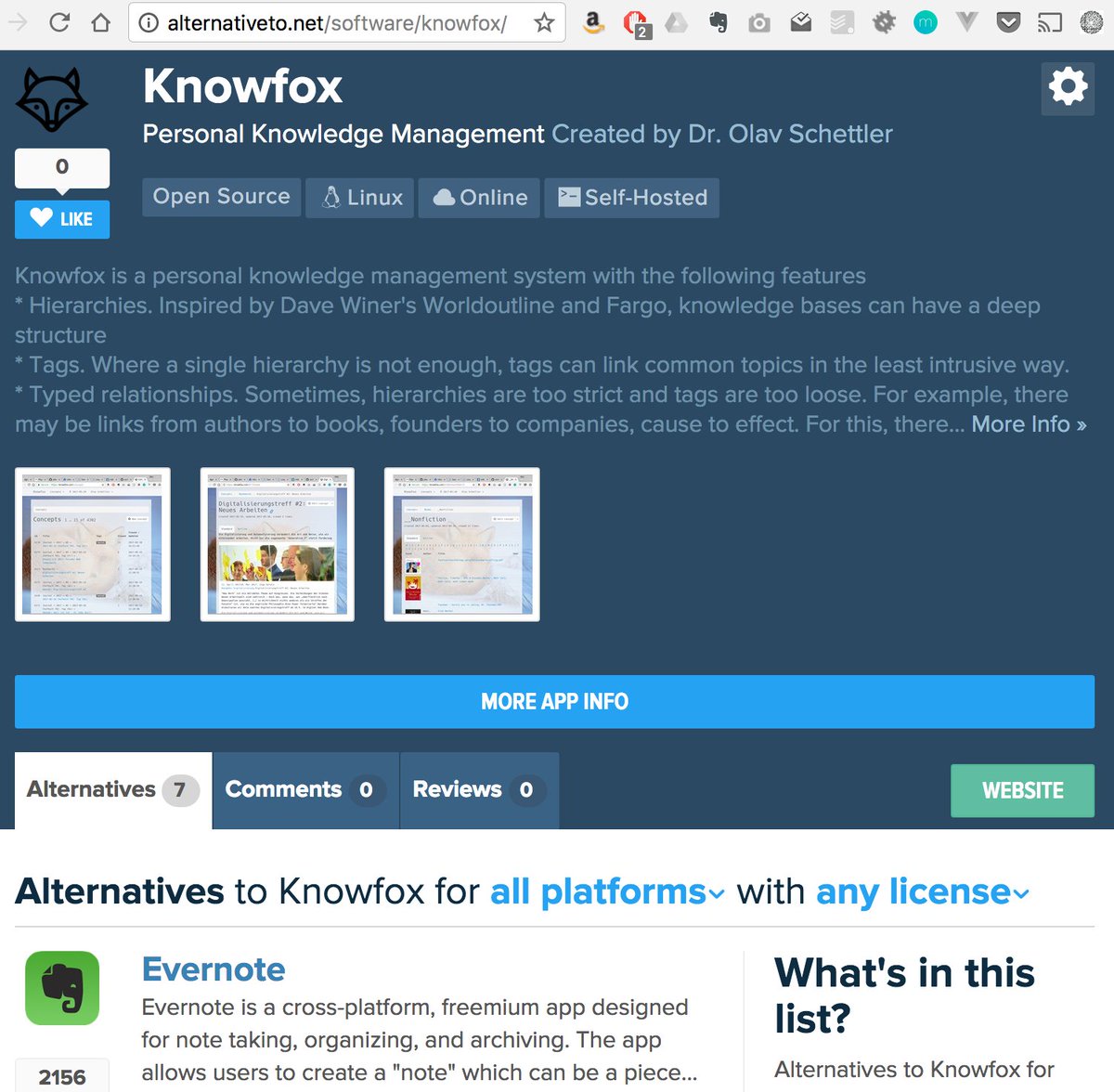Image resolution: width=1114 pixels, height=1092 pixels.
Task: Switch to the Comments tab
Action: tap(306, 790)
